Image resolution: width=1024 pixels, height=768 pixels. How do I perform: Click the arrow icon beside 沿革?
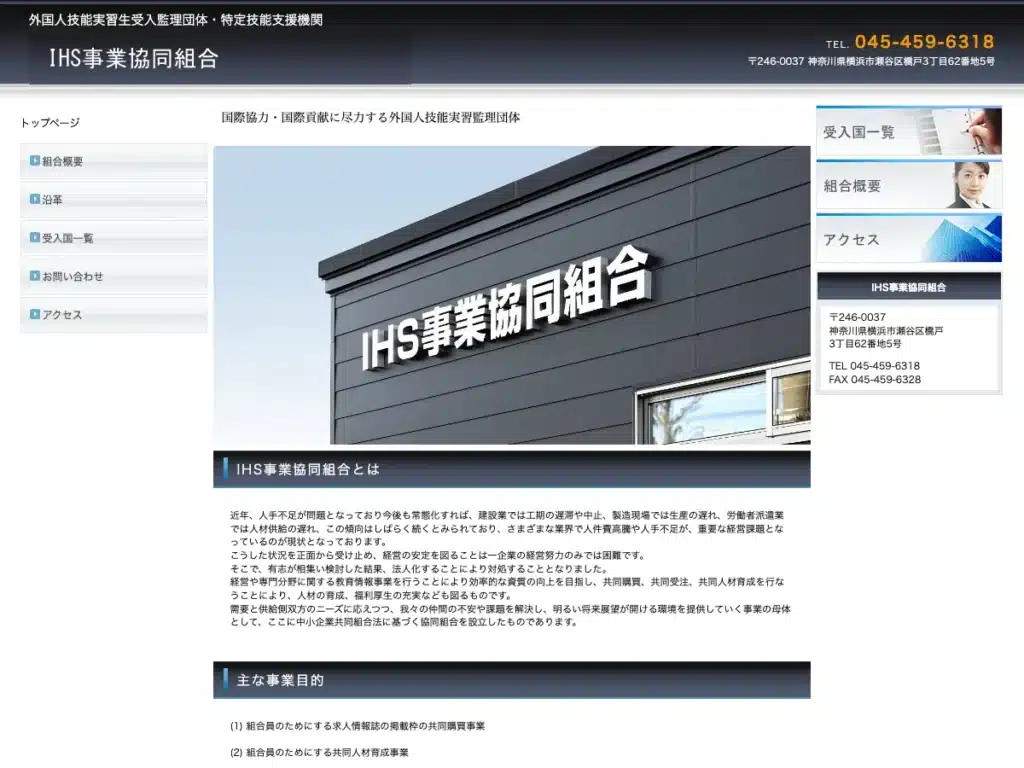tap(35, 199)
